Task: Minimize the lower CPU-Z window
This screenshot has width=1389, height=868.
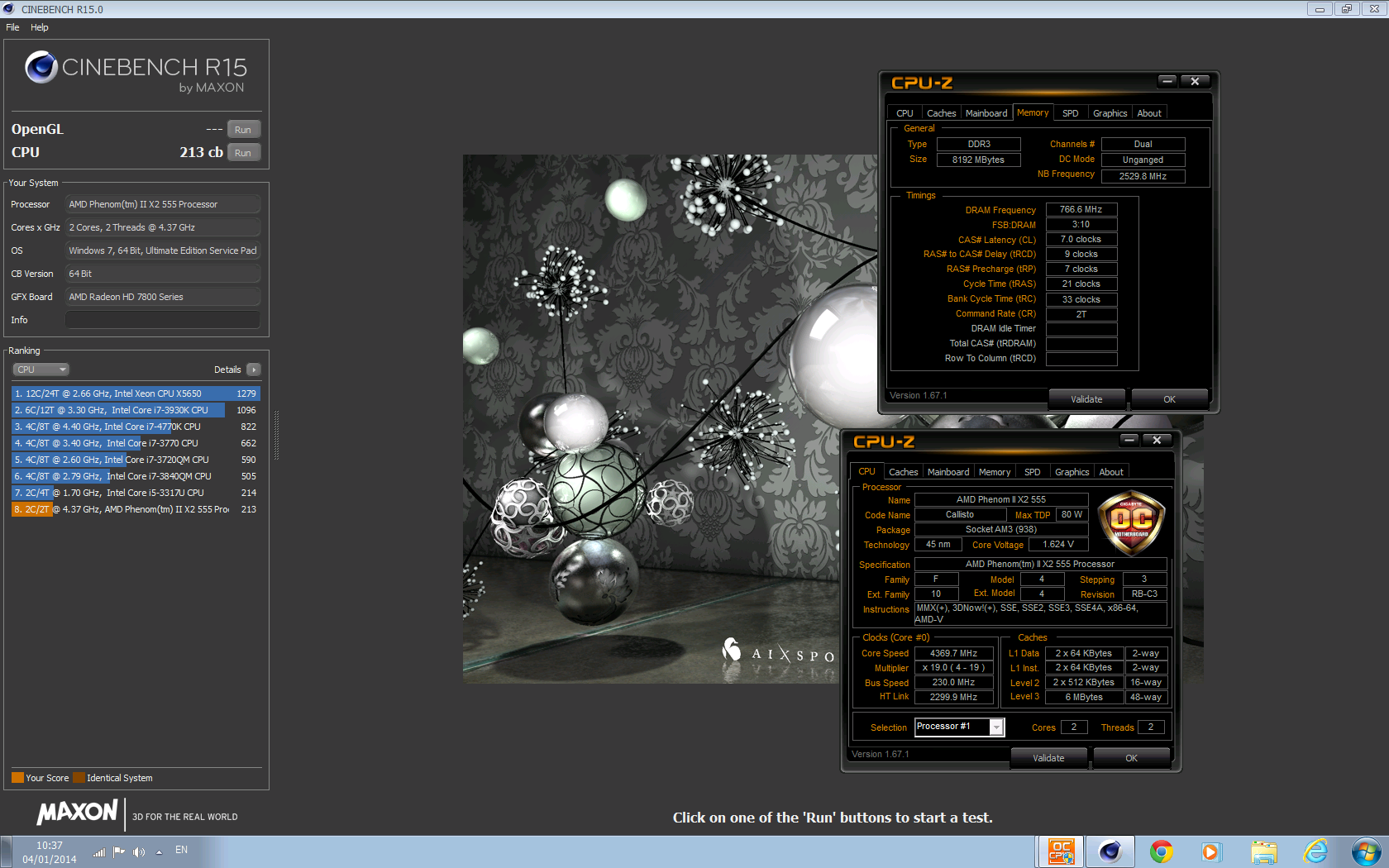Action: [1129, 440]
